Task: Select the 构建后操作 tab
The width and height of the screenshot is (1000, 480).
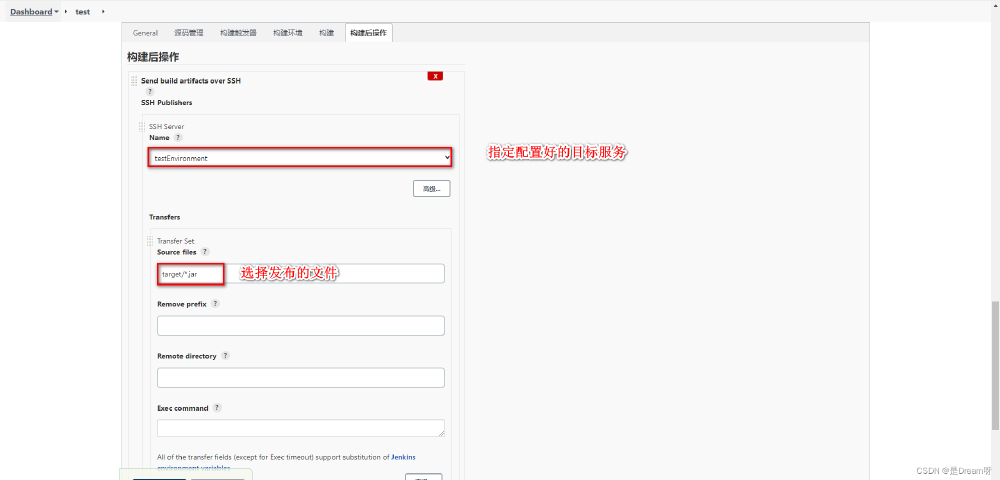Action: (369, 33)
